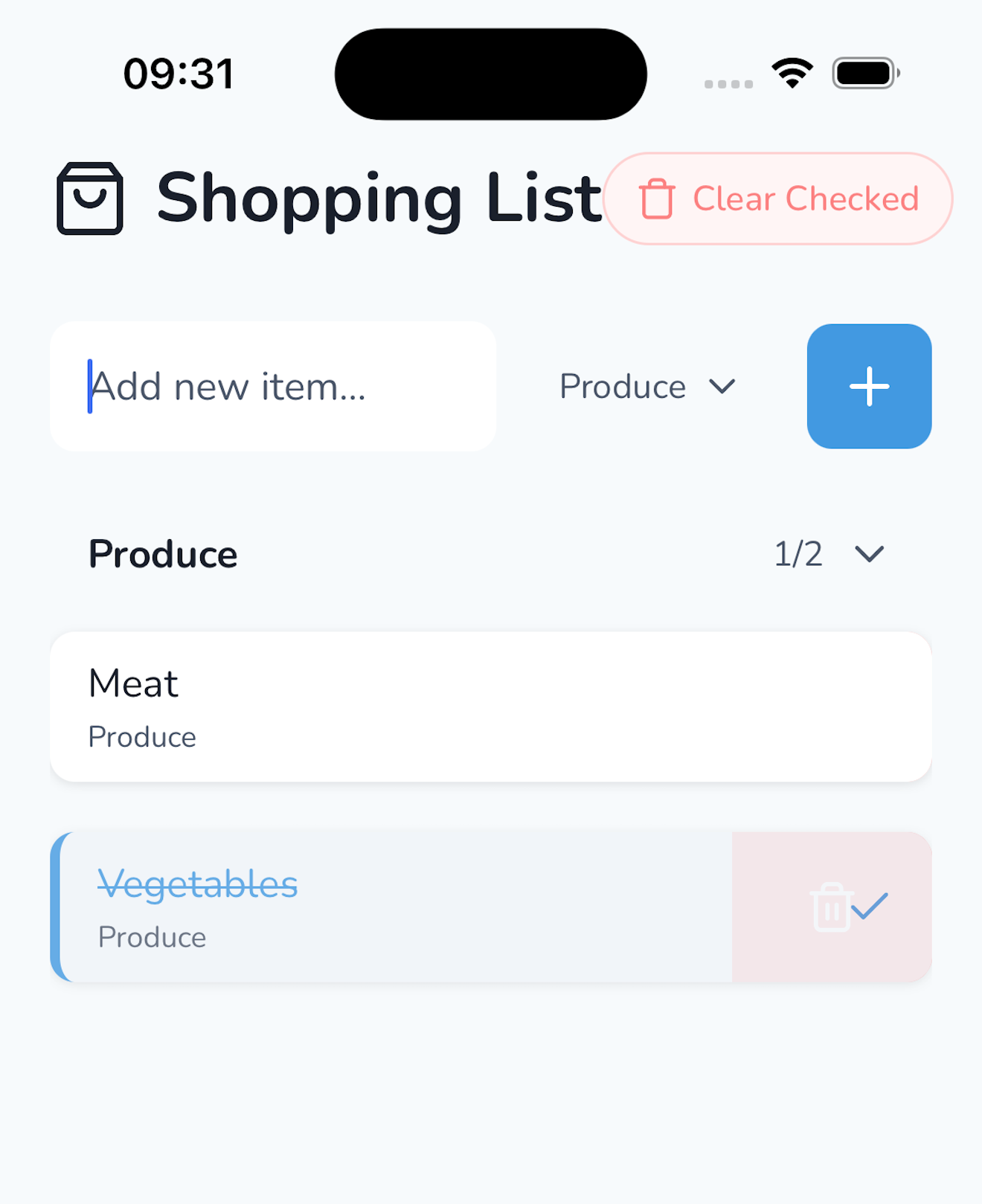Tap the Wi-Fi status icon
The width and height of the screenshot is (982, 1204).
pos(792,73)
